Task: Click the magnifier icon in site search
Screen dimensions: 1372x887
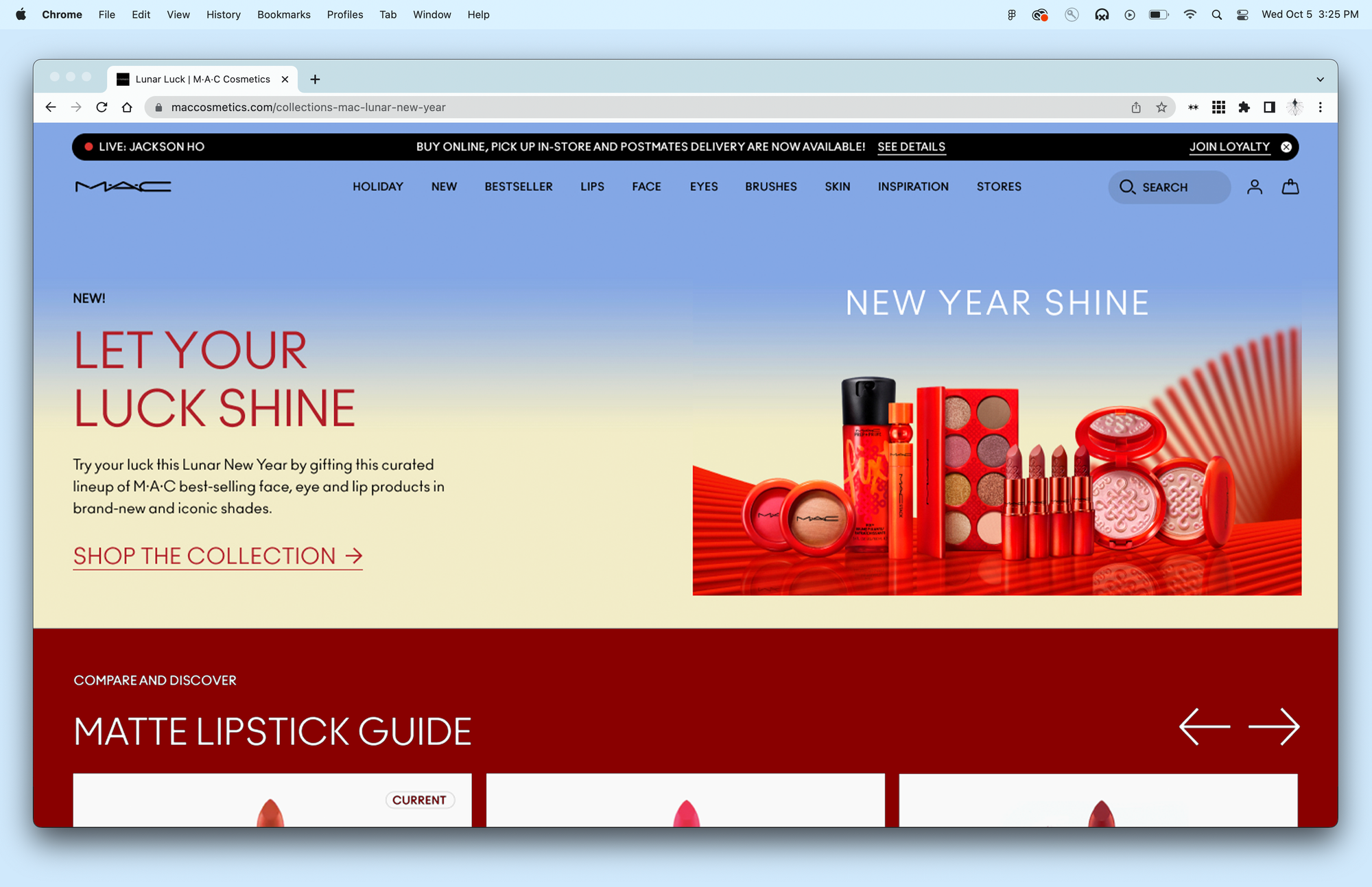Action: [x=1127, y=187]
